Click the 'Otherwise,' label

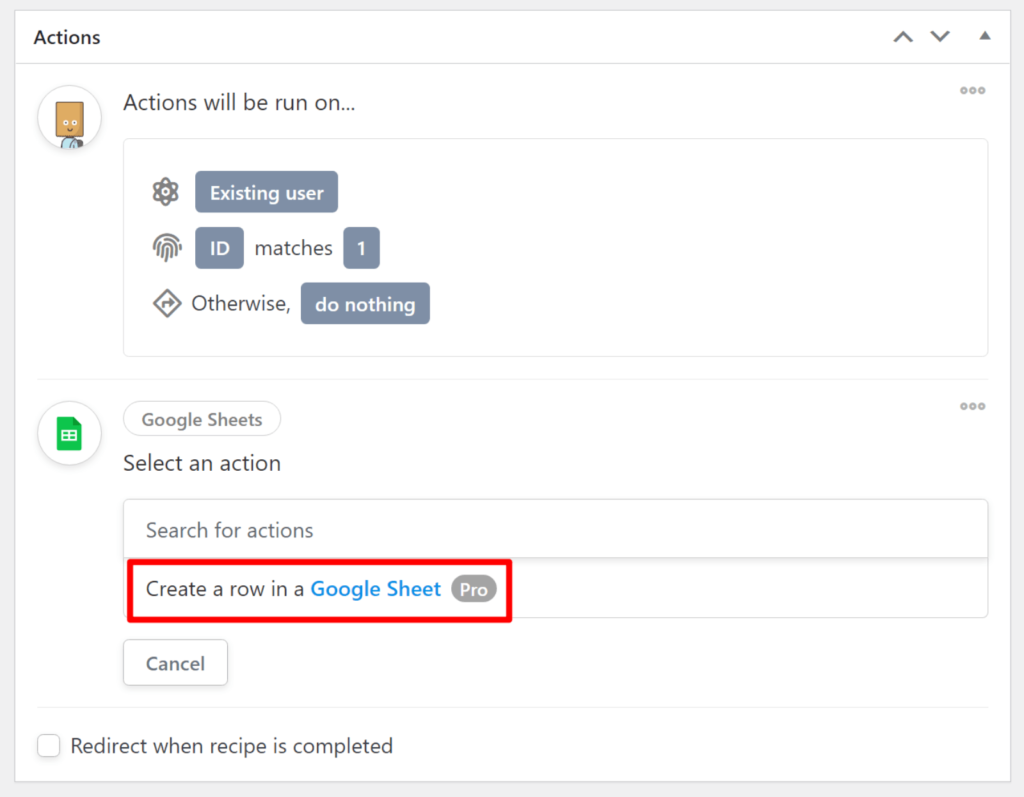240,304
